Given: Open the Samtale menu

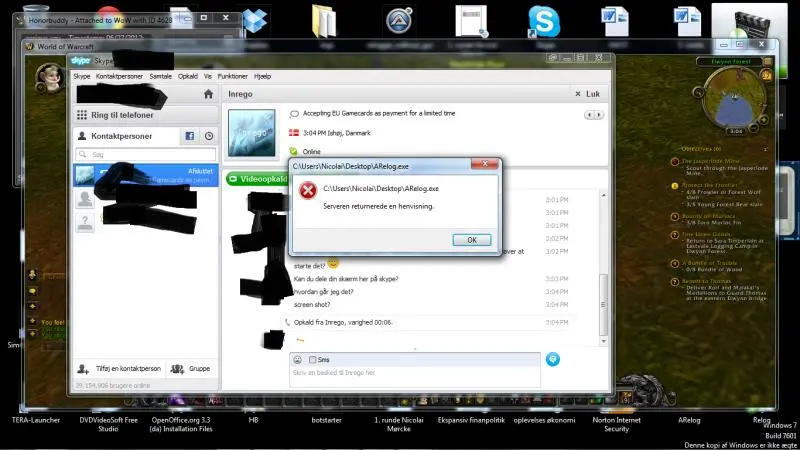Looking at the screenshot, I should (x=160, y=76).
